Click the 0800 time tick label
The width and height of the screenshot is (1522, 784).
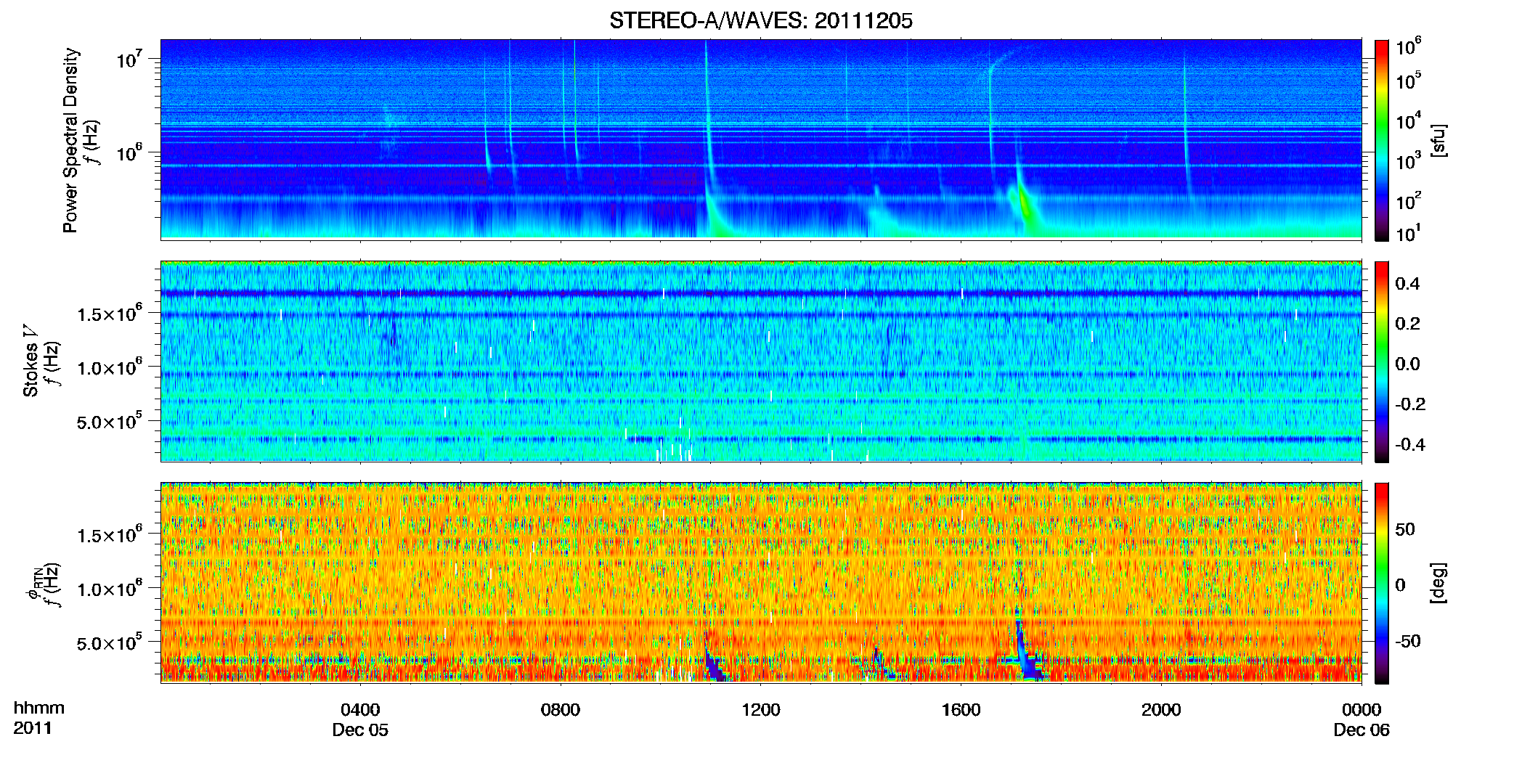click(561, 710)
